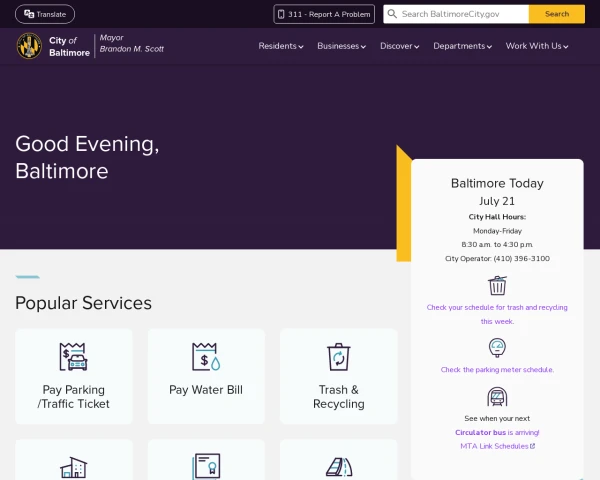The image size is (600, 480).
Task: Focus the Search BaltimoreCity.gov field
Action: (x=456, y=14)
